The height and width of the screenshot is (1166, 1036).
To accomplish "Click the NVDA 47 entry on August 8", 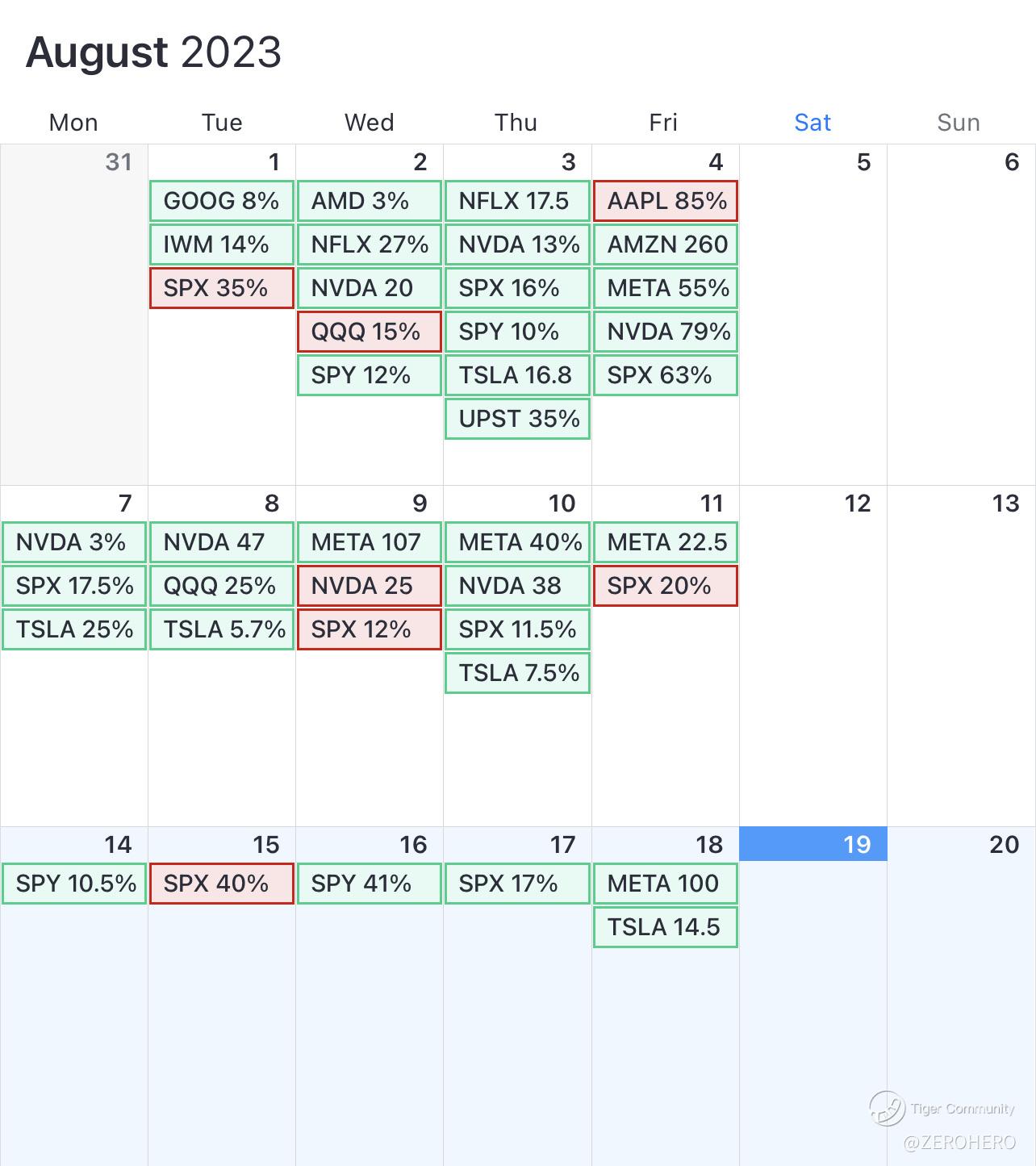I will pyautogui.click(x=221, y=542).
